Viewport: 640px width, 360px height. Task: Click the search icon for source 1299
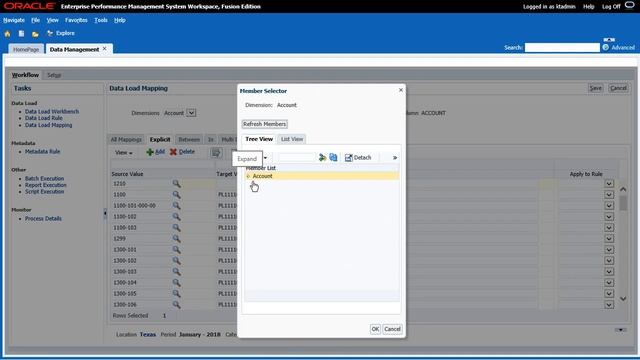176,239
